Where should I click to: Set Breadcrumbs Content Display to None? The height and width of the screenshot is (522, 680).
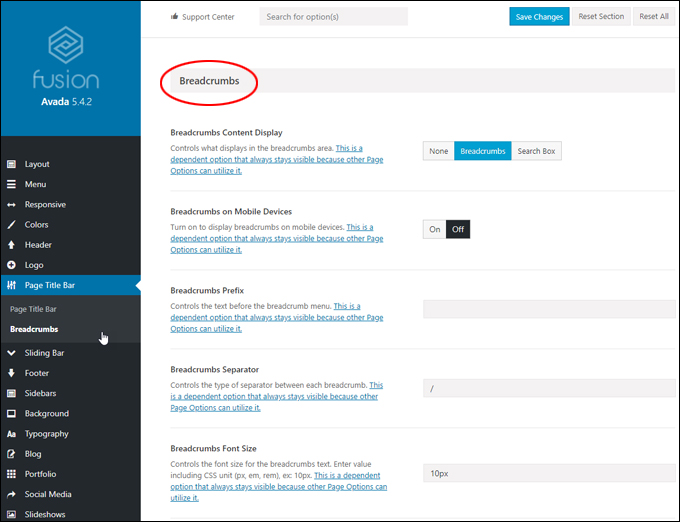[438, 151]
